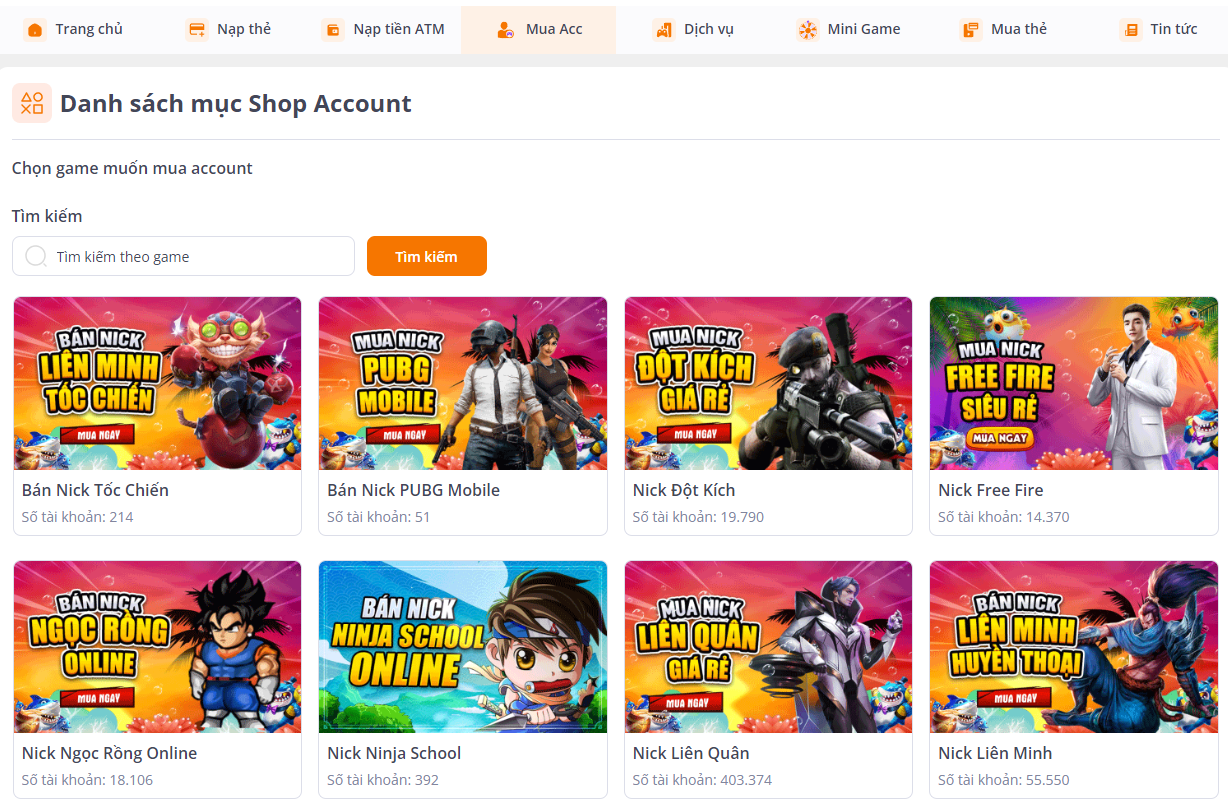Click the Dịch vụ services icon
1228x802 pixels.
click(x=664, y=30)
